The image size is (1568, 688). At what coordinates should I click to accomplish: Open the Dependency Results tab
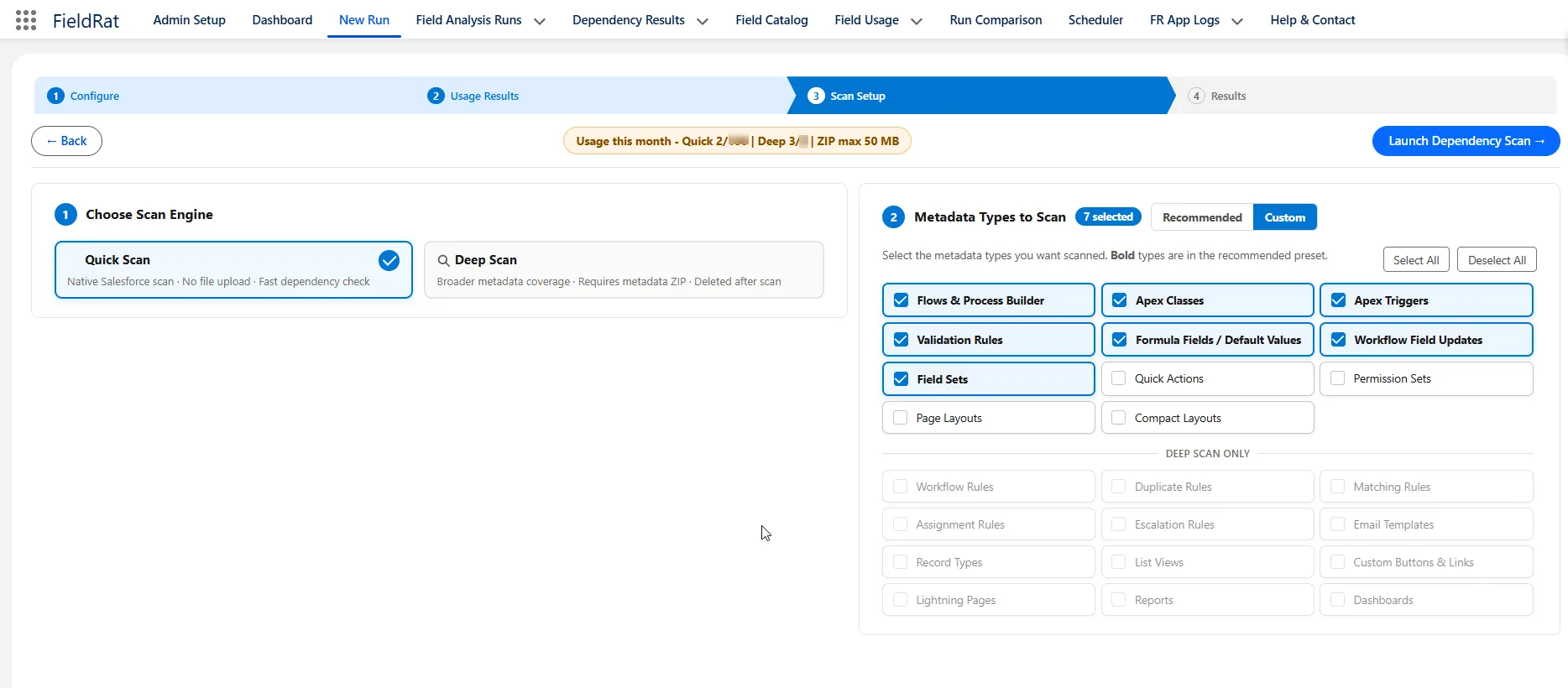(x=629, y=20)
